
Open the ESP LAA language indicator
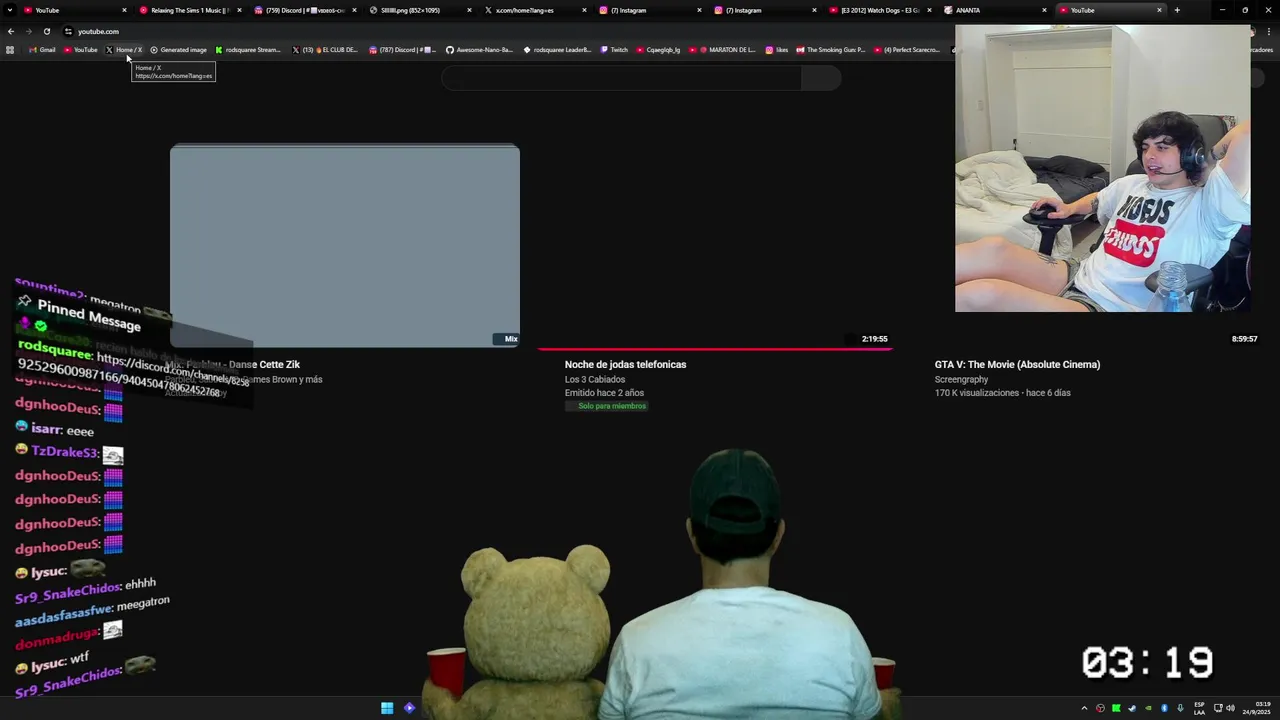pyautogui.click(x=1199, y=708)
